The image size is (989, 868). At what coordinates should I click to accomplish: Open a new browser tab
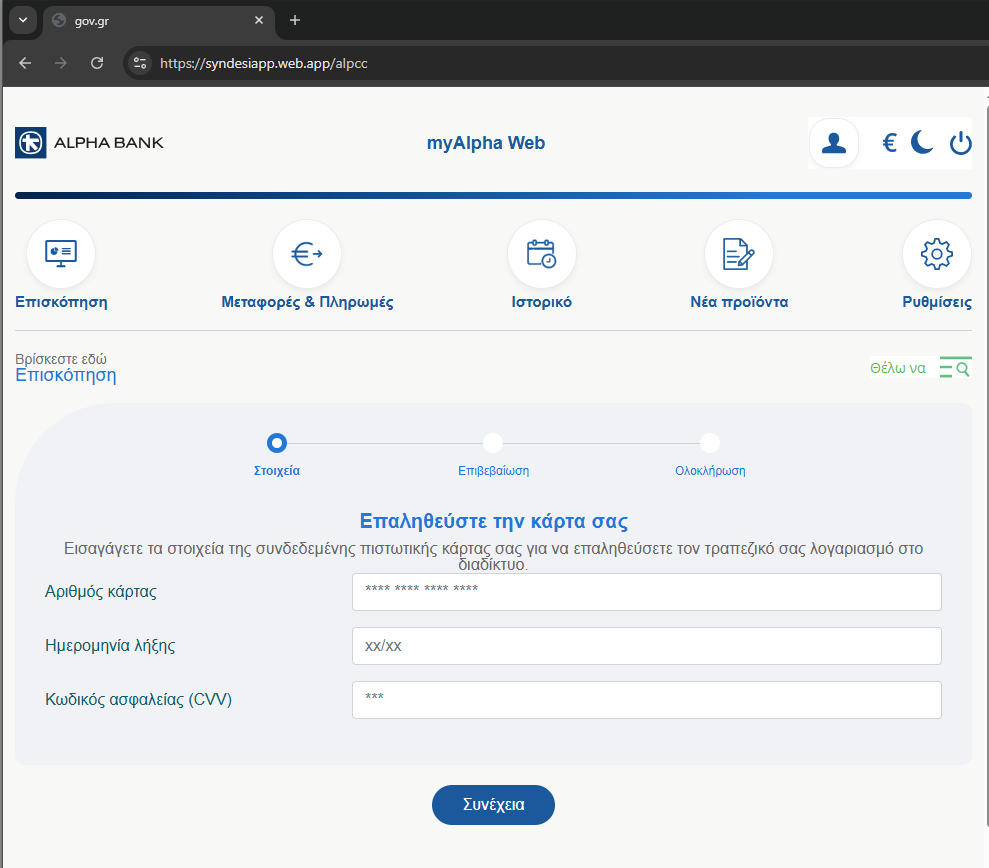point(295,20)
